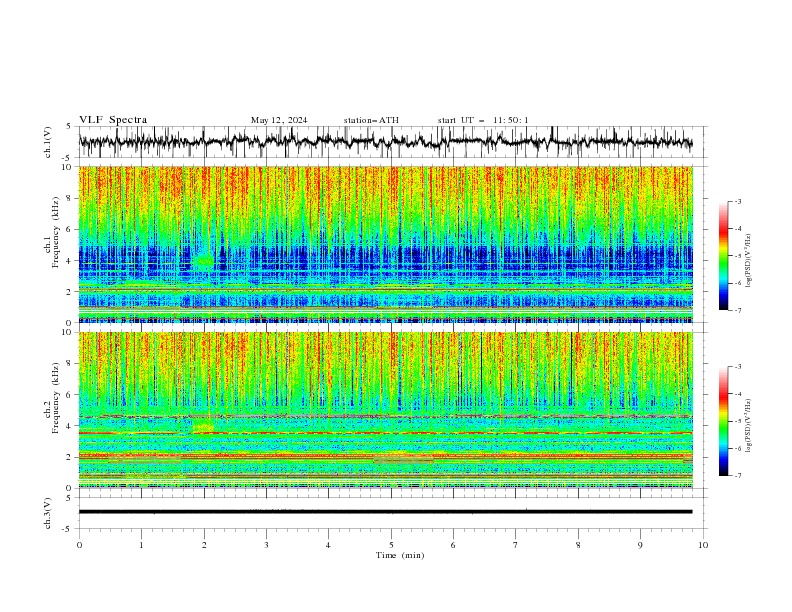
Task: Click the time axis tick label "4"
Action: pyautogui.click(x=329, y=545)
